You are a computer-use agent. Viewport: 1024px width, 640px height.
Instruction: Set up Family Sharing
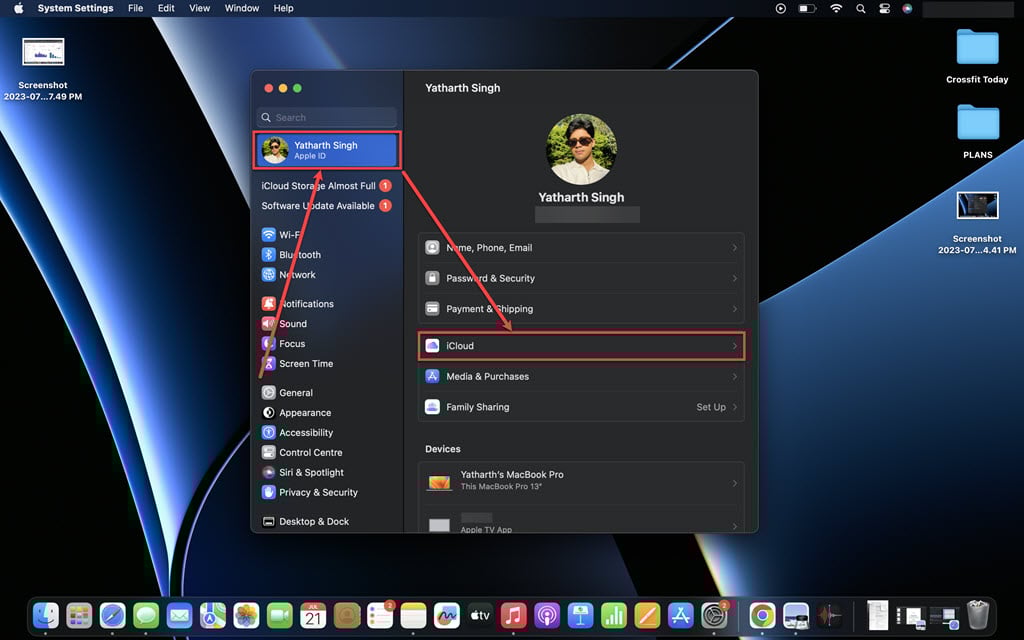(x=581, y=407)
